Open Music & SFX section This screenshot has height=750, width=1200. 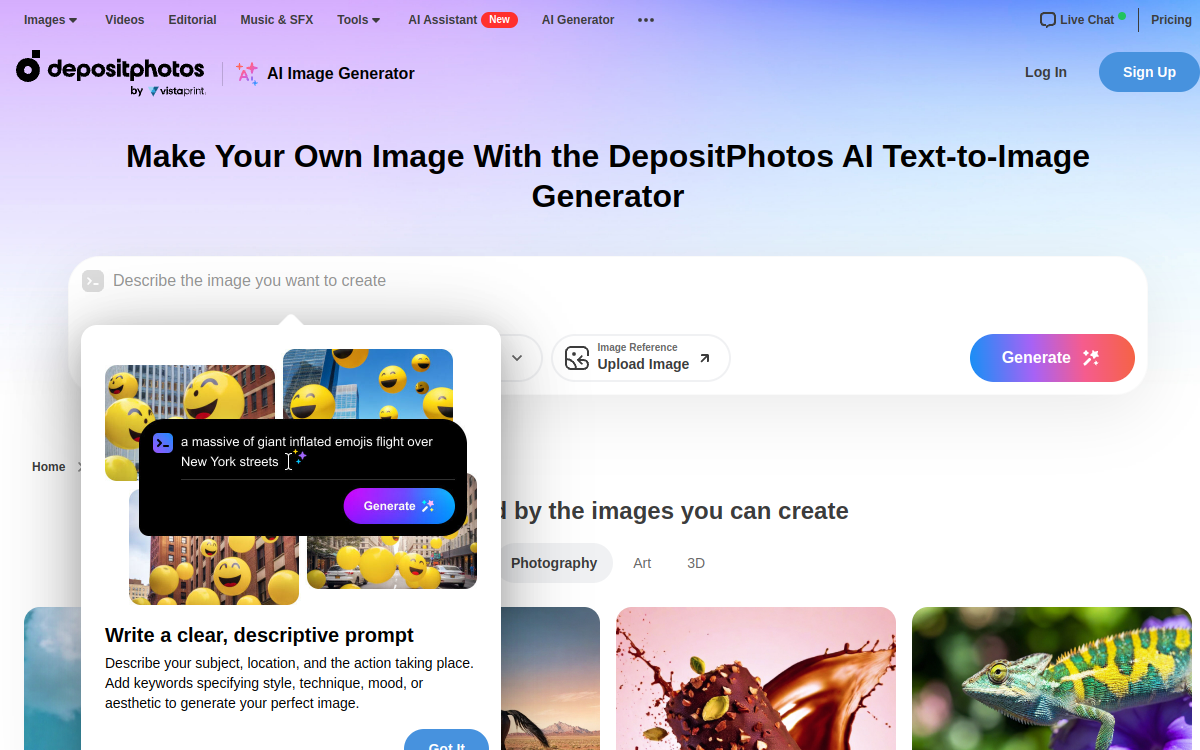pos(277,20)
